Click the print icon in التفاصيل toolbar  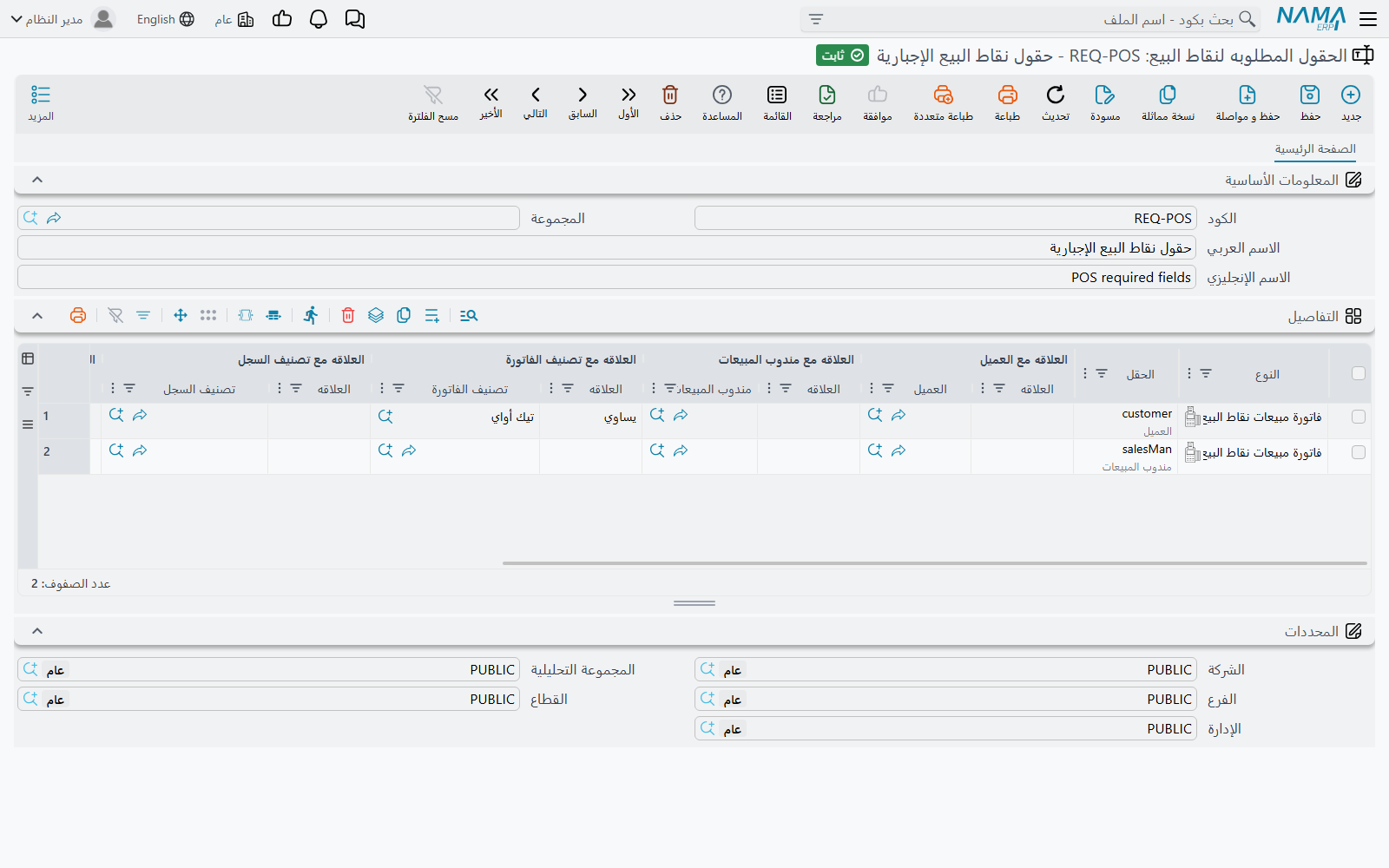[78, 315]
